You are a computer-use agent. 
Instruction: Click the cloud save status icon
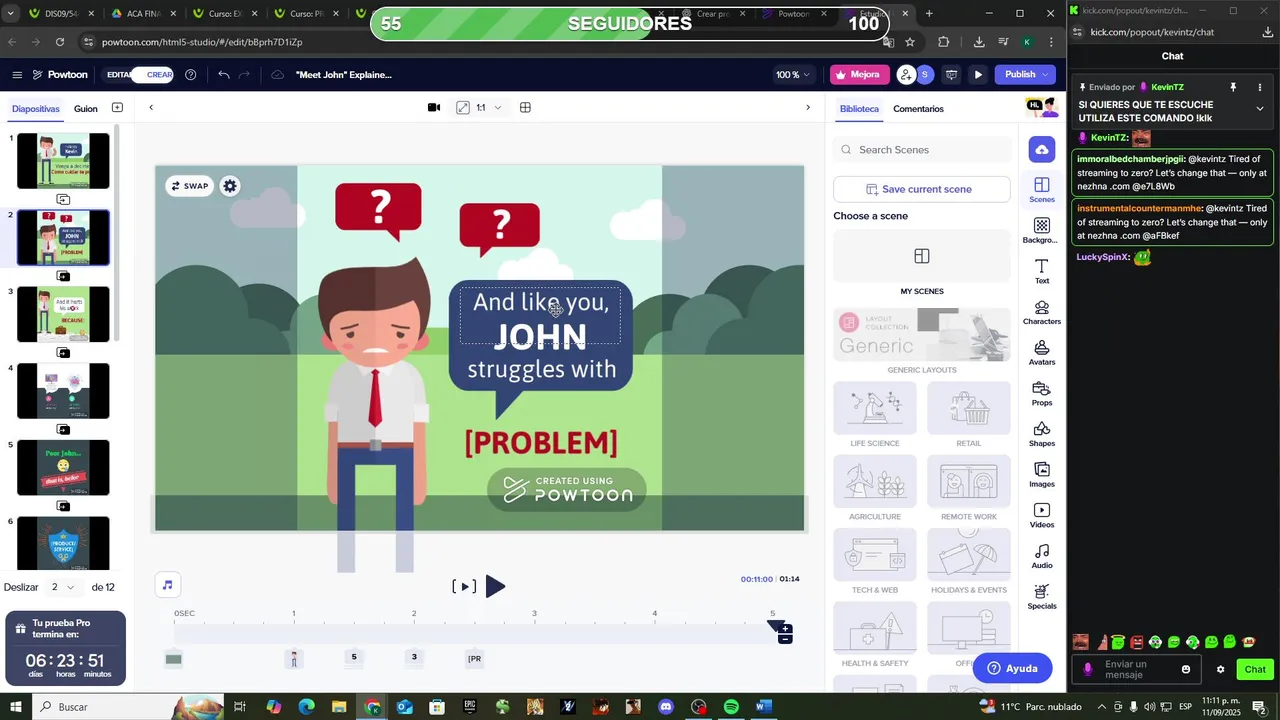click(x=277, y=75)
